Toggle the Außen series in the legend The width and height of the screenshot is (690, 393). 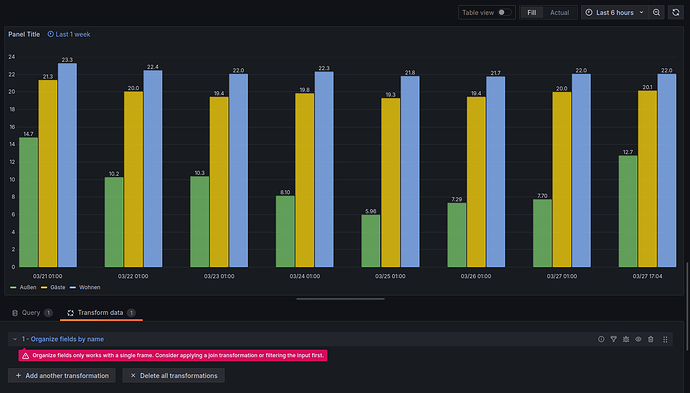click(x=28, y=287)
